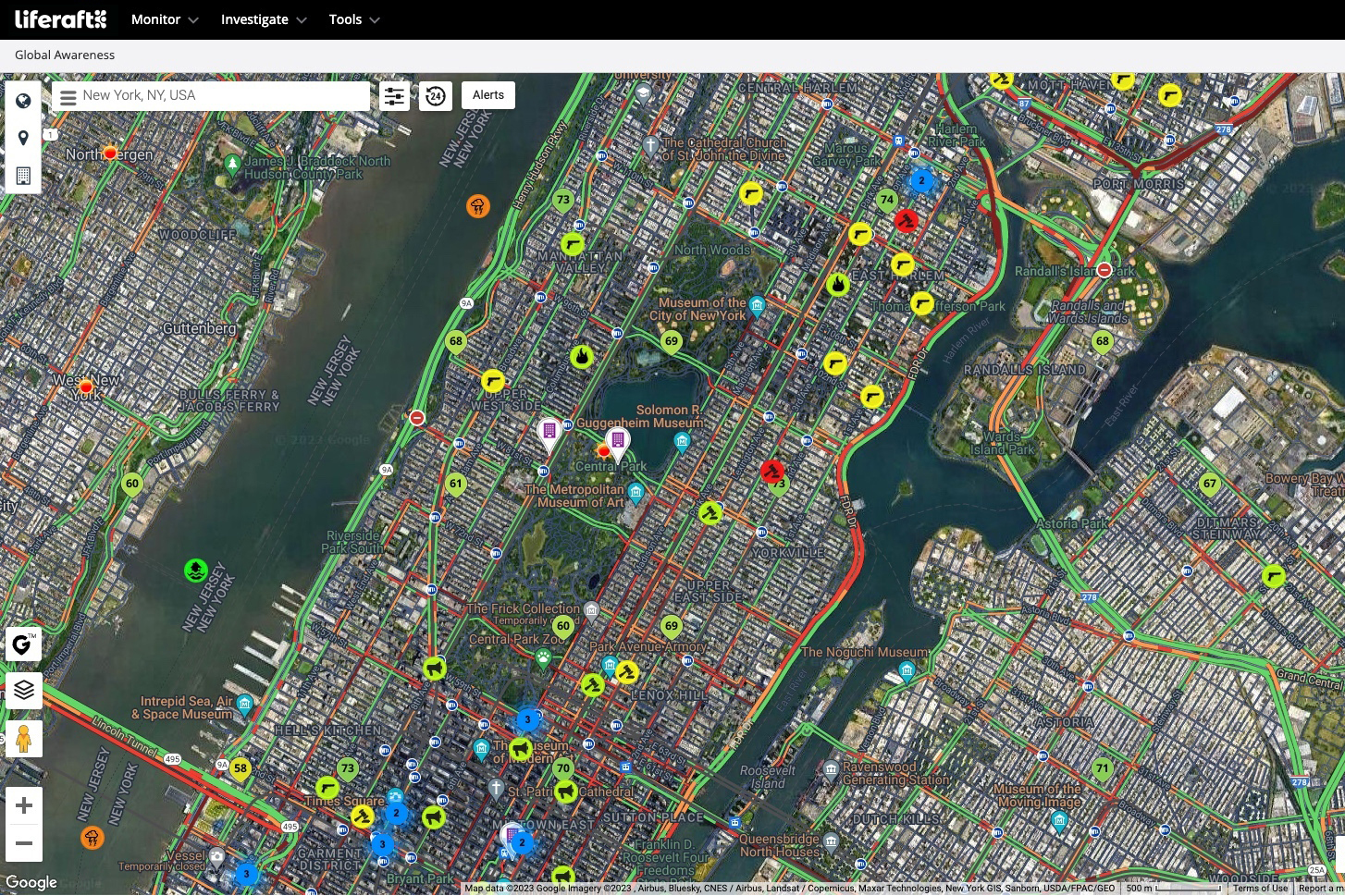Click the Noguchi Museum pin
This screenshot has width=1345, height=896.
907,671
